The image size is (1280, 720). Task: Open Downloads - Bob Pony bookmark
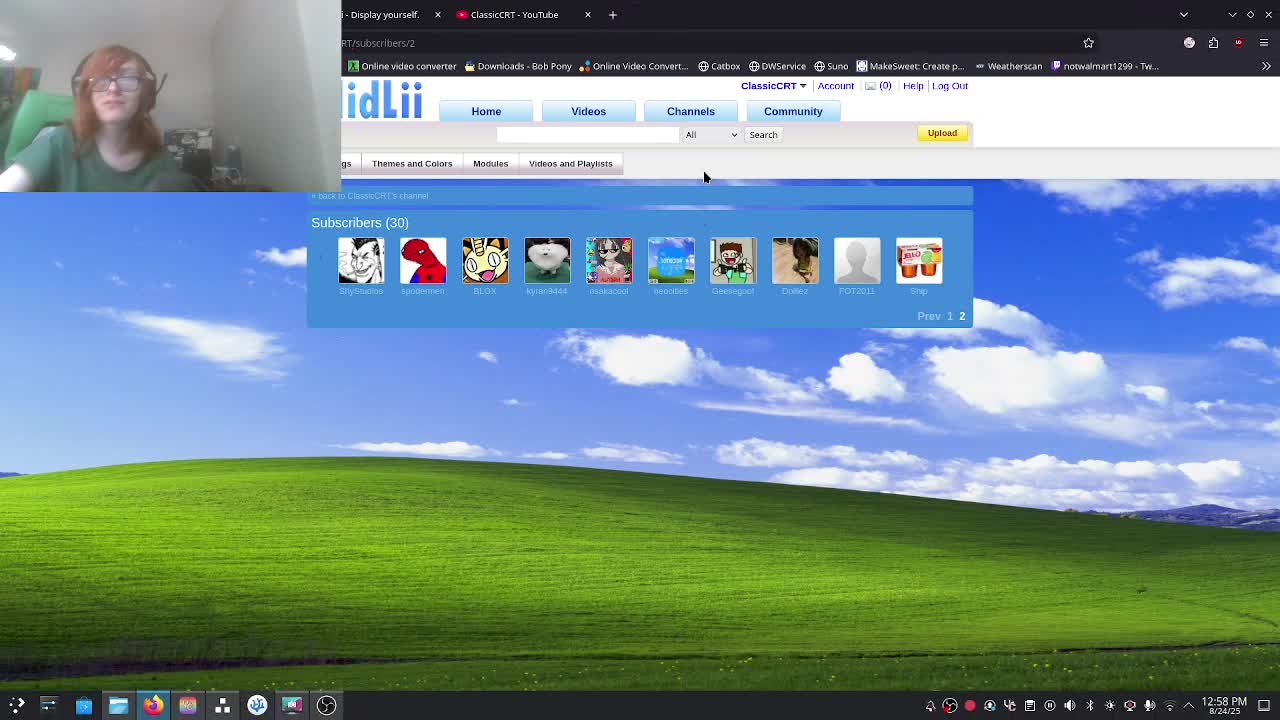pyautogui.click(x=518, y=66)
